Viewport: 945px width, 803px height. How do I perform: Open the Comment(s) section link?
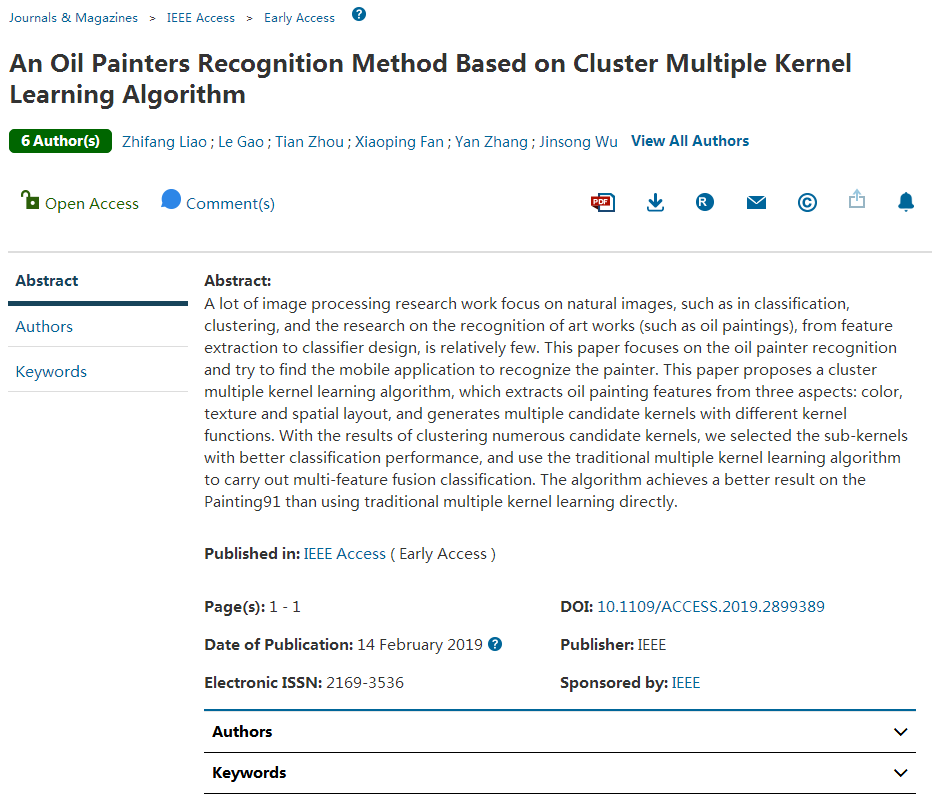229,203
